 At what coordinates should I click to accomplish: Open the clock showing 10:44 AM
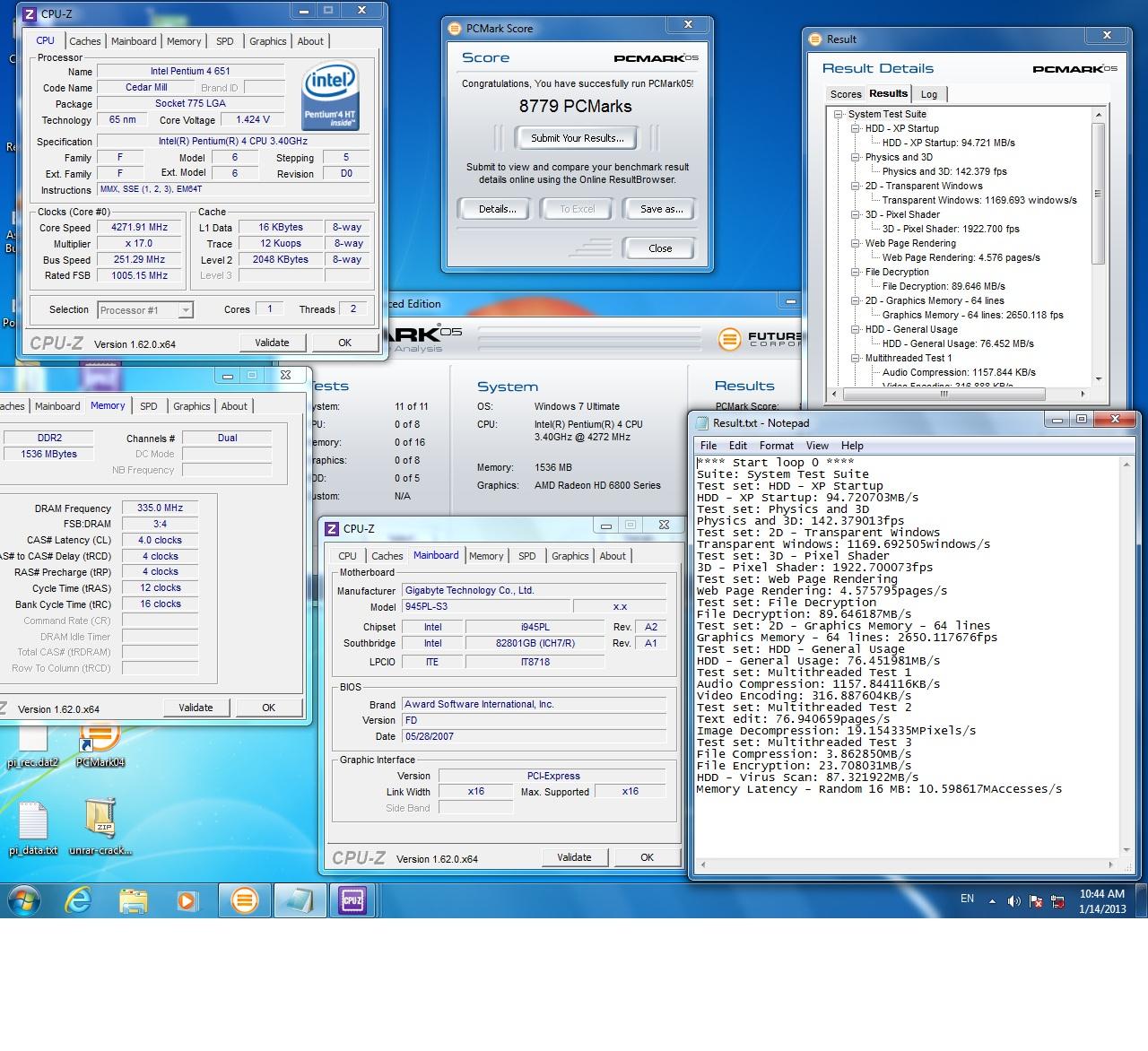1102,901
